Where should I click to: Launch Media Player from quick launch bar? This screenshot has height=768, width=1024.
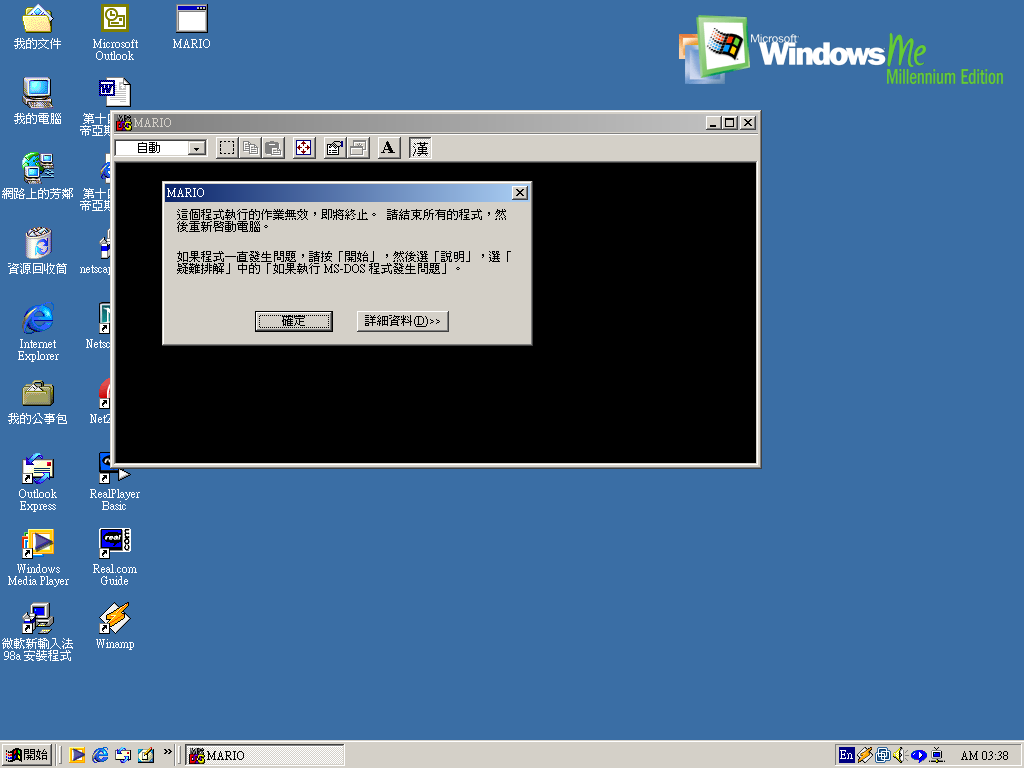tap(77, 755)
